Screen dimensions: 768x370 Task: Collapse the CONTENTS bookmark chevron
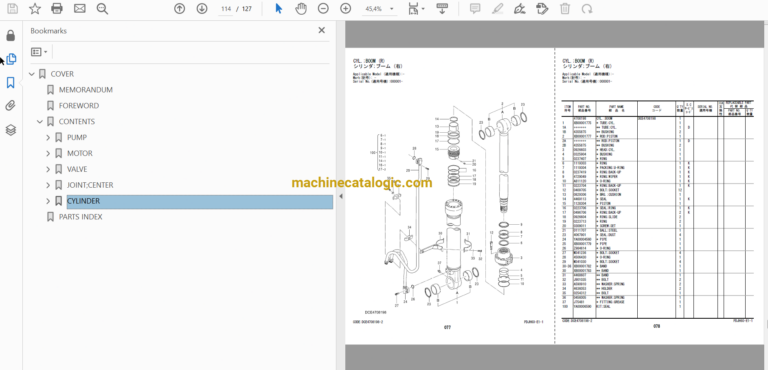click(40, 122)
